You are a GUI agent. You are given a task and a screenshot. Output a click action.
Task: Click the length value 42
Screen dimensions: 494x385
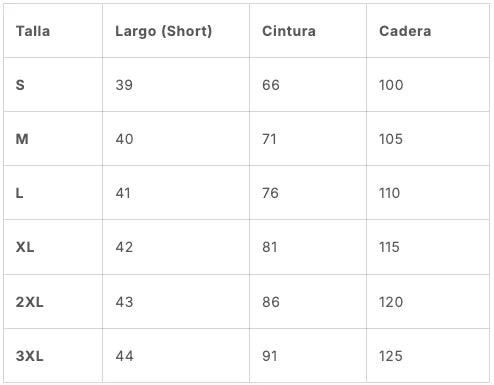pyautogui.click(x=124, y=247)
